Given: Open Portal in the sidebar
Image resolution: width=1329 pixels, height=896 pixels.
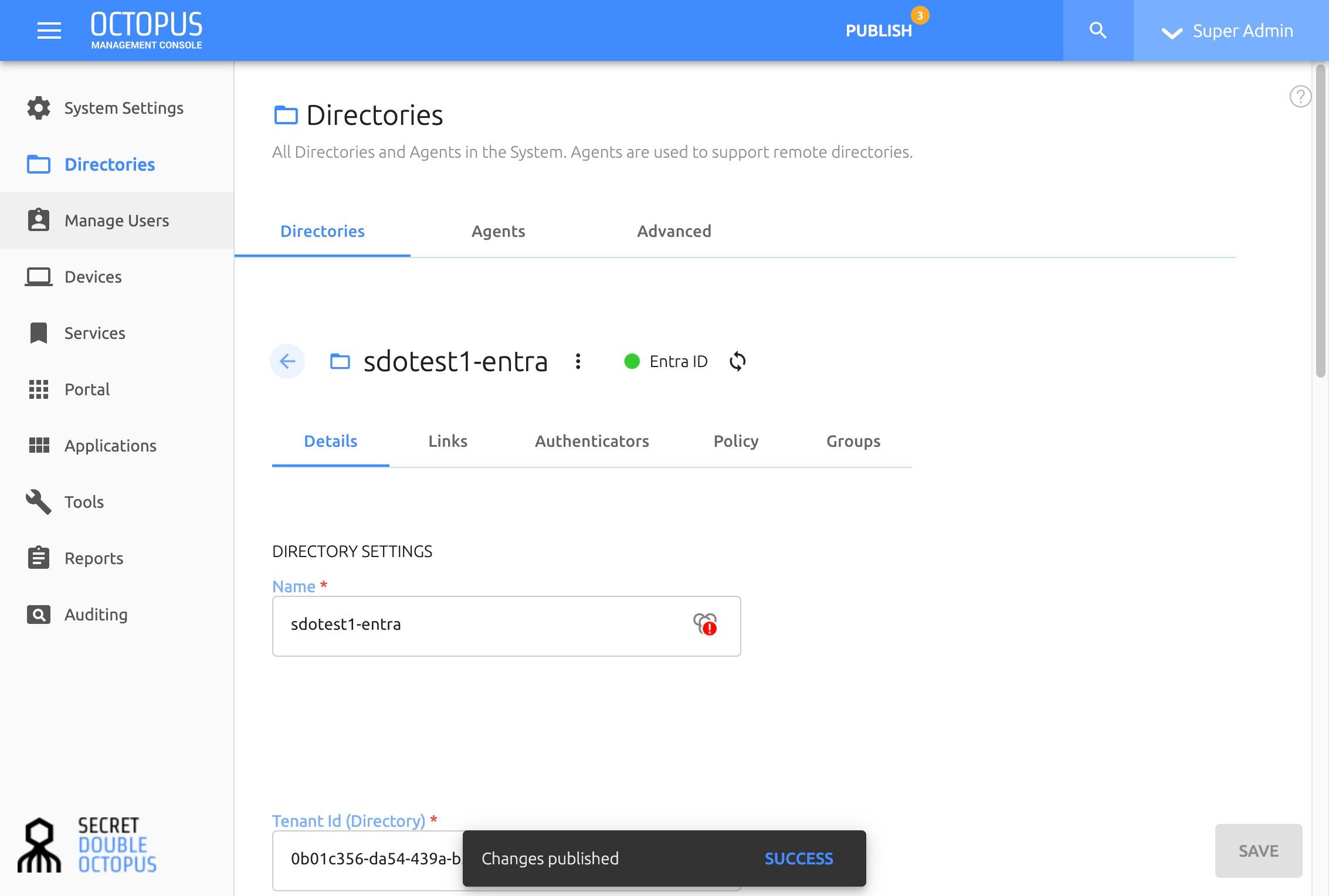Looking at the screenshot, I should coord(117,389).
